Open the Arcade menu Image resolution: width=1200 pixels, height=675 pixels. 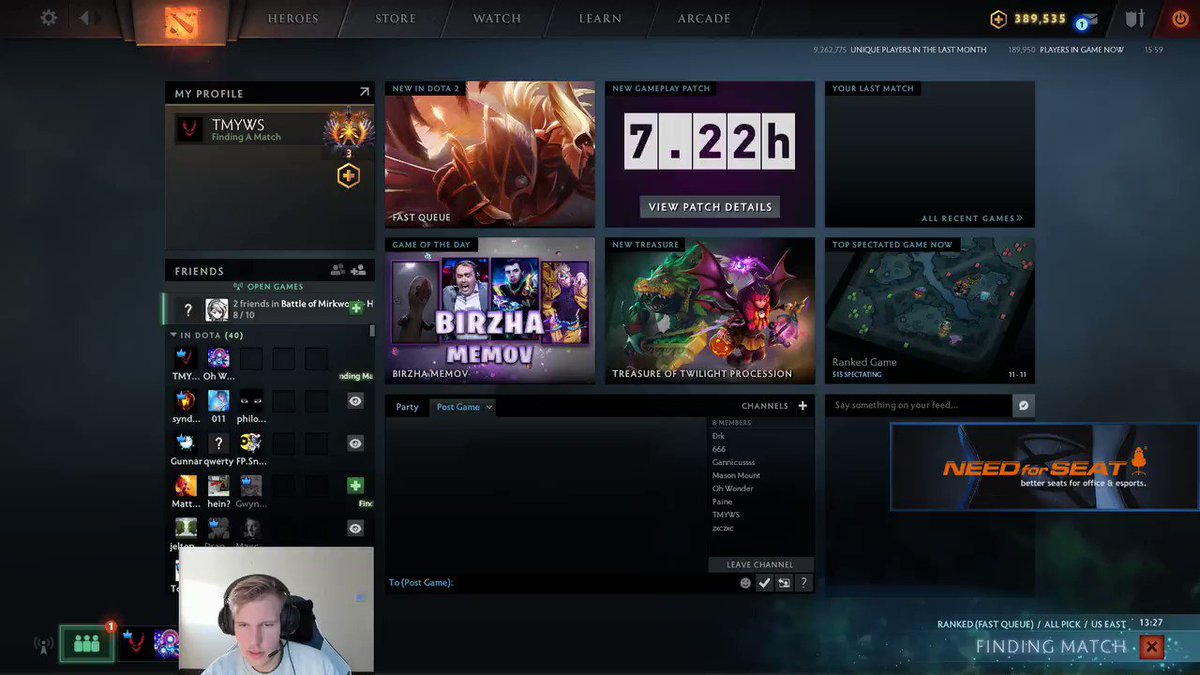point(704,19)
